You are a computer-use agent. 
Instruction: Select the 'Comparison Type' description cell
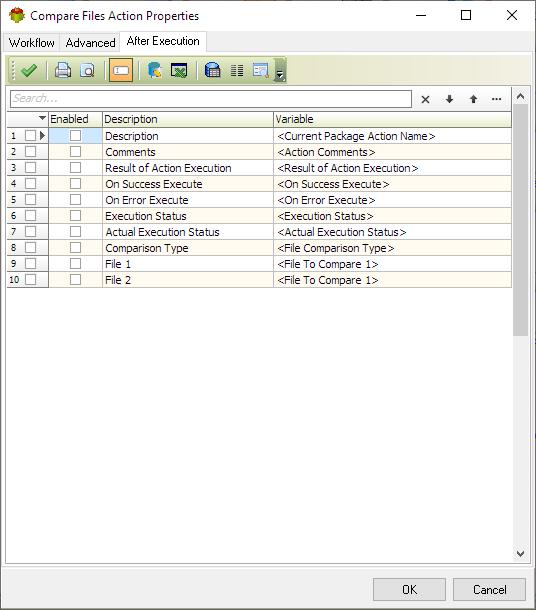point(188,248)
